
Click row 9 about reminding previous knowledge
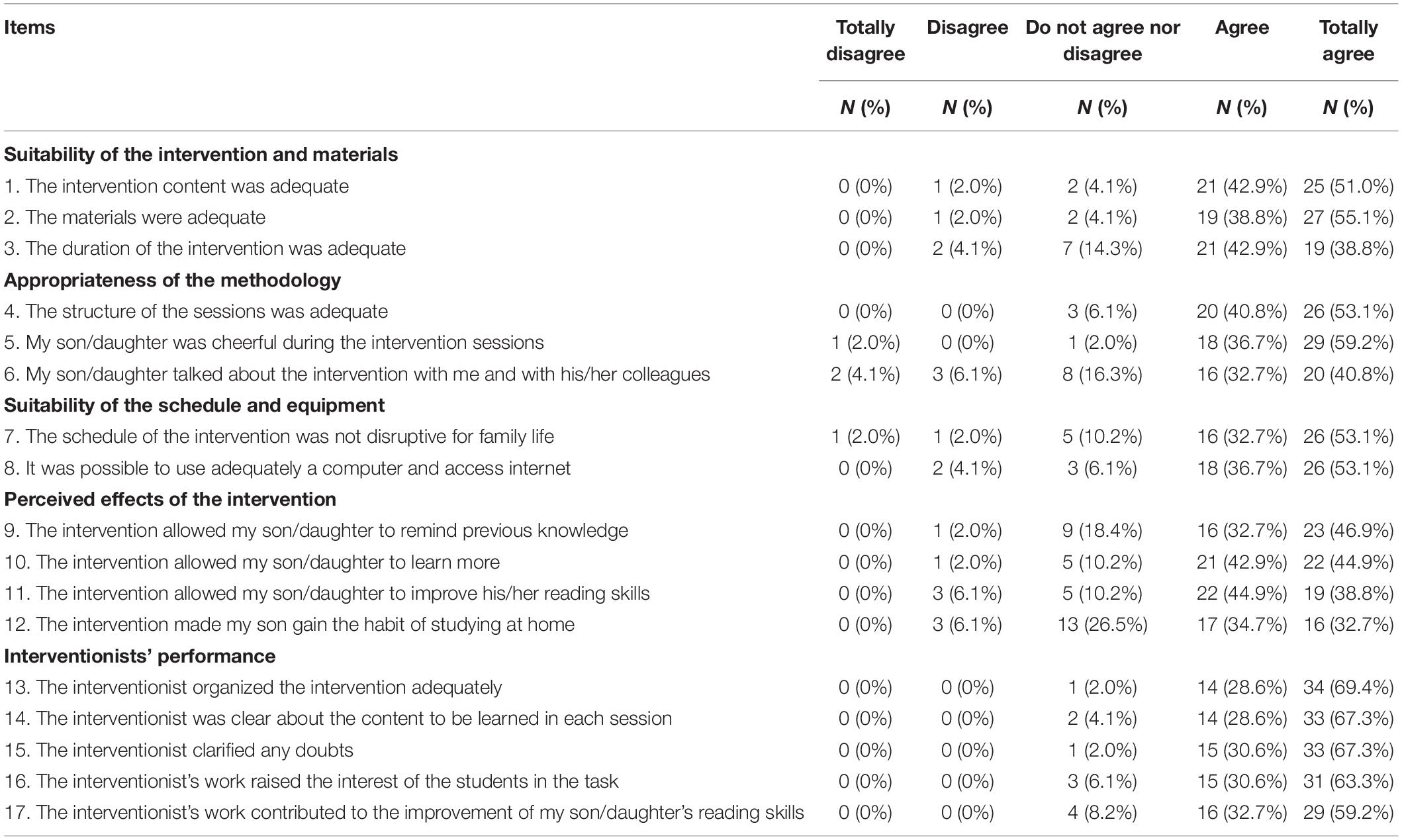[701, 531]
